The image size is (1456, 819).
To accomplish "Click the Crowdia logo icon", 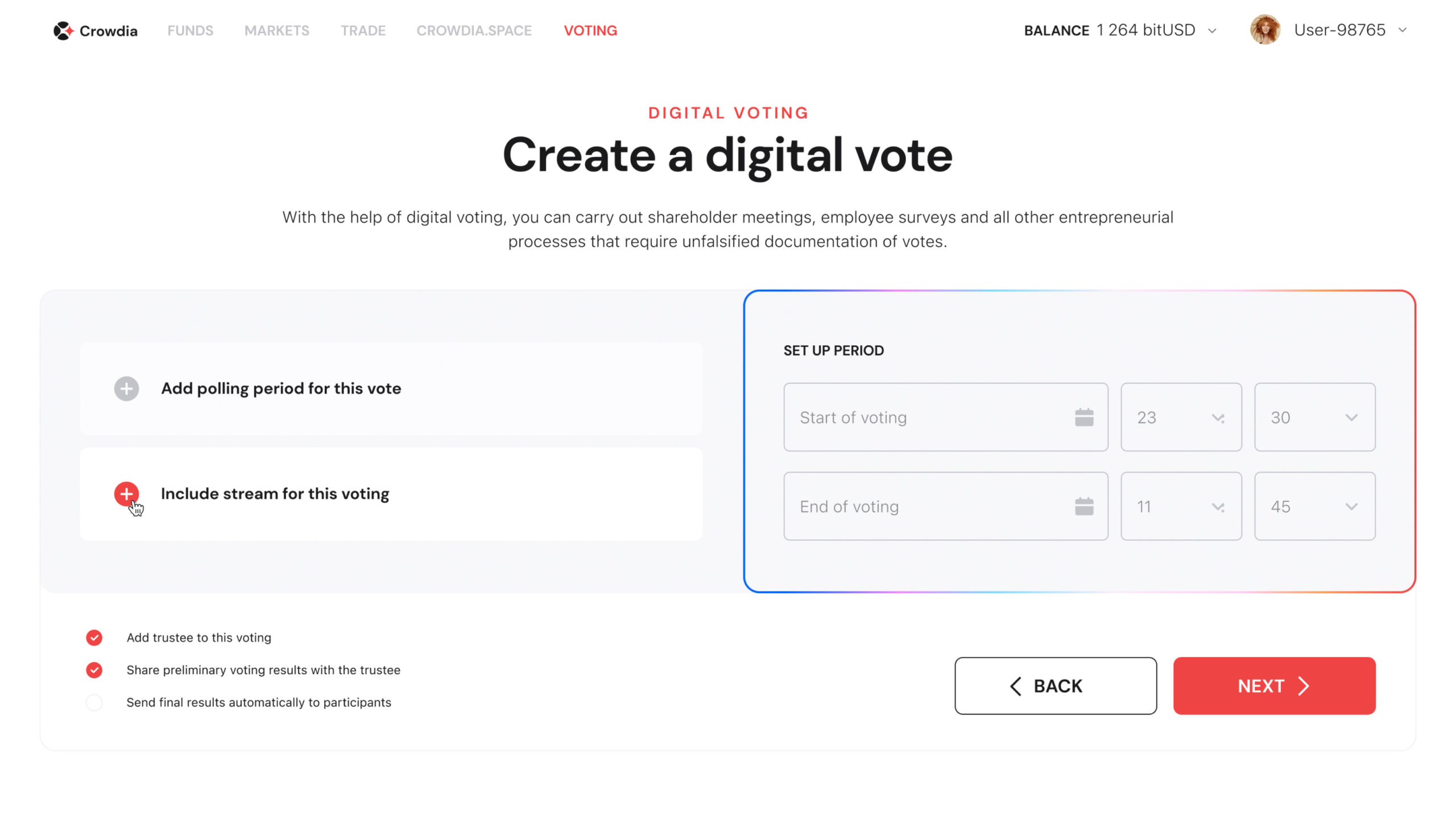I will (x=63, y=31).
